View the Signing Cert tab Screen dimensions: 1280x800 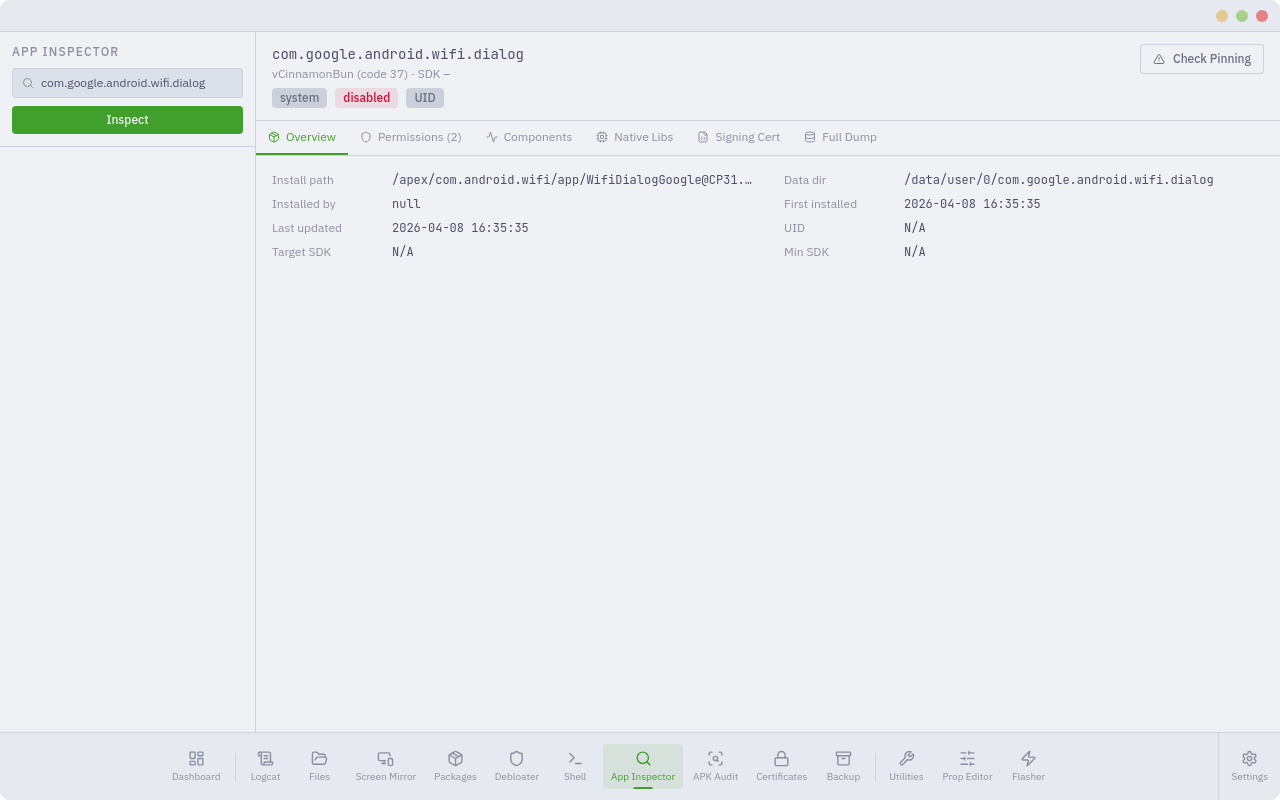739,137
